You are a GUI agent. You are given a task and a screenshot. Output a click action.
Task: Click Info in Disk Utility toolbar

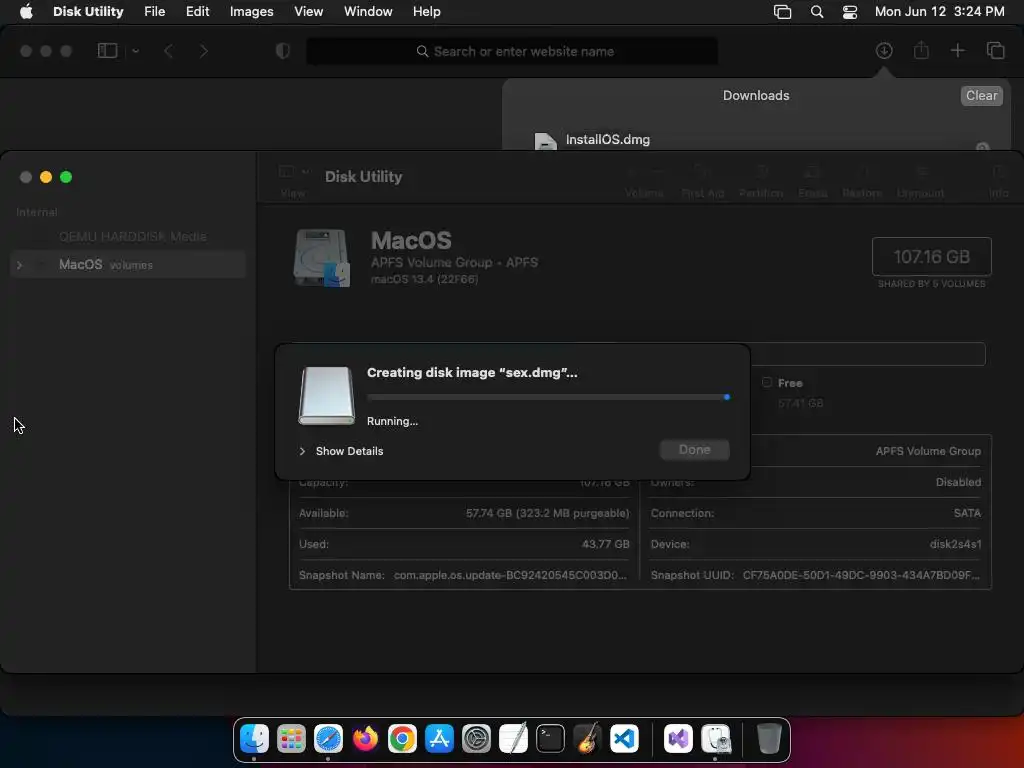tap(999, 180)
